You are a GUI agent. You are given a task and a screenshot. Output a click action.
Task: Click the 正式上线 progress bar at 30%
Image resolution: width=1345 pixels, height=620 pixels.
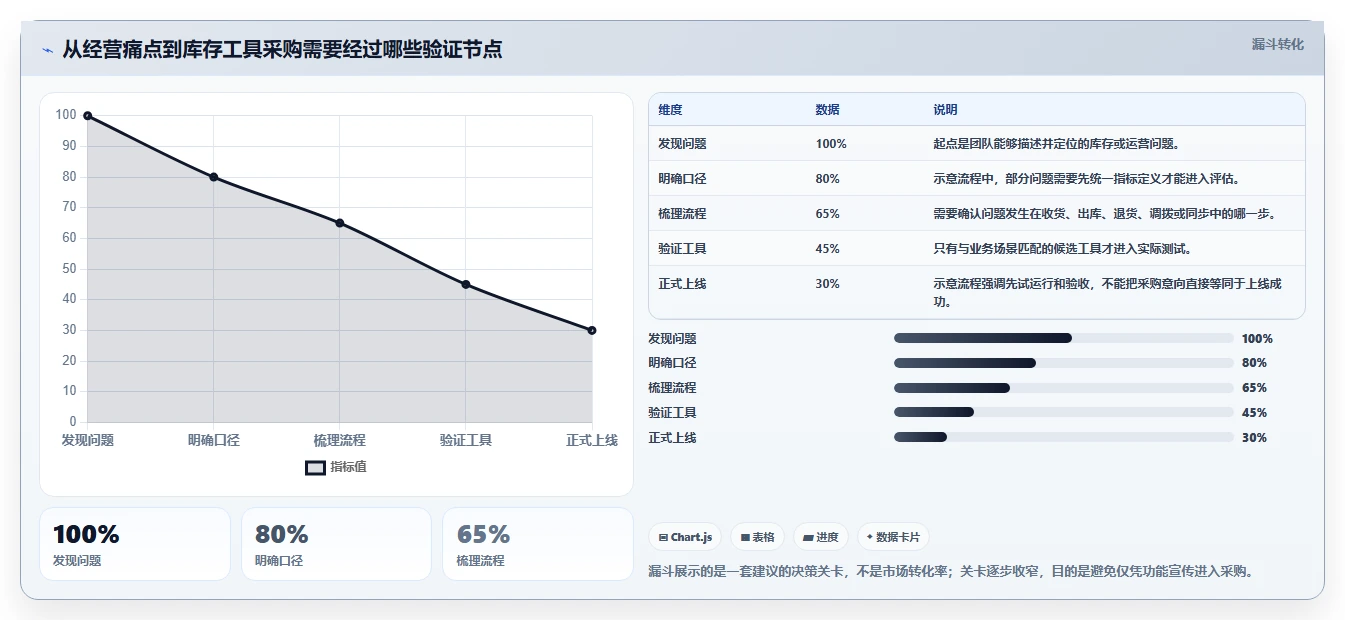[1064, 437]
